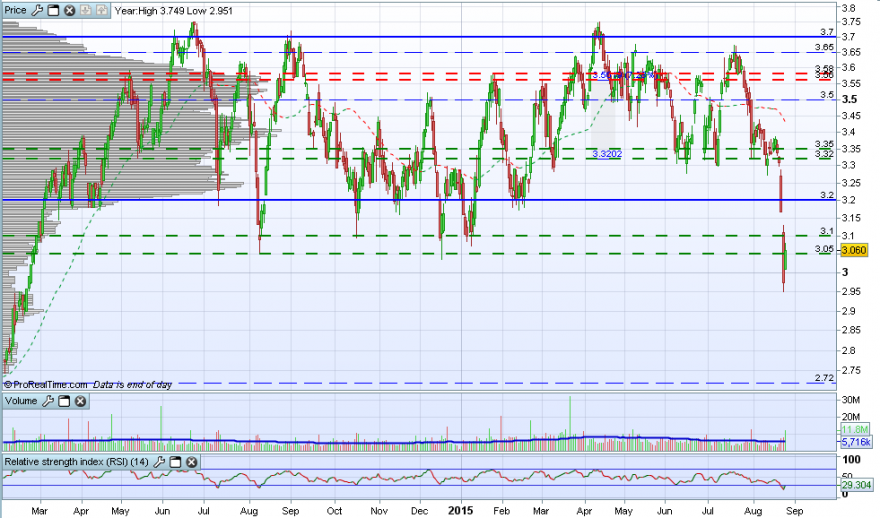Click the 3.8 price scale value
The height and width of the screenshot is (518, 880).
(x=849, y=8)
